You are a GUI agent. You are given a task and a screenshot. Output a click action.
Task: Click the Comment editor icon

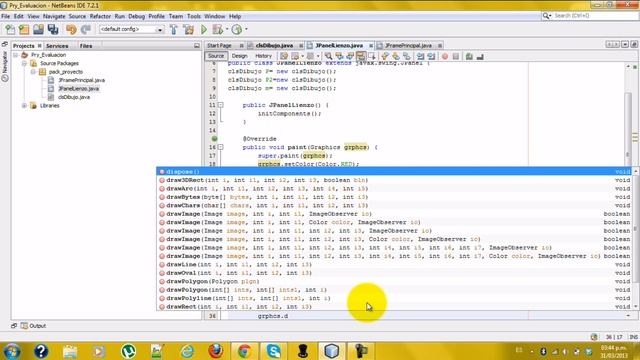(469, 56)
